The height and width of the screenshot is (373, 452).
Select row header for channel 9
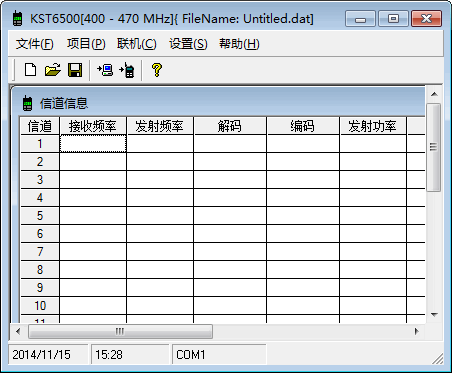40,288
